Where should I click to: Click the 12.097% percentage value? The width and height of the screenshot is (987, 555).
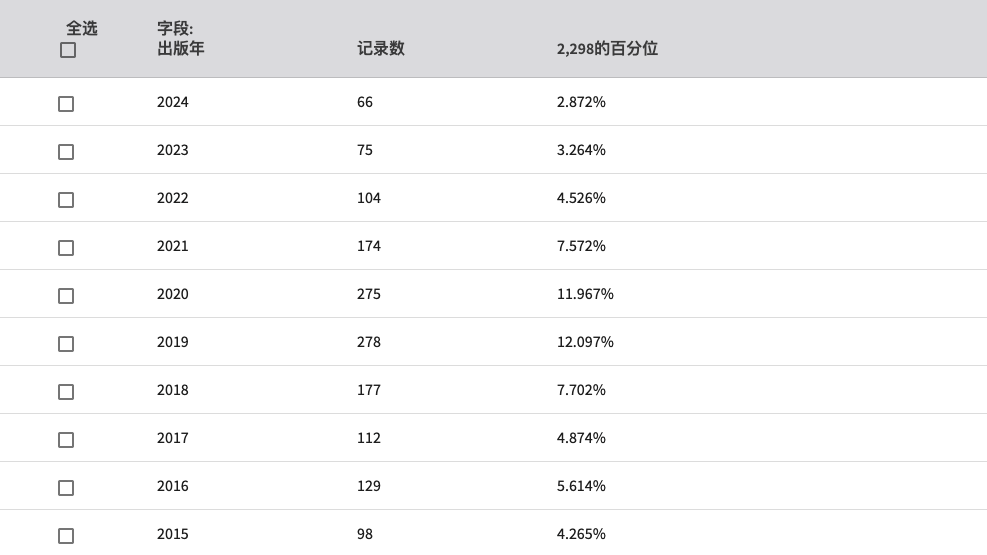click(585, 342)
